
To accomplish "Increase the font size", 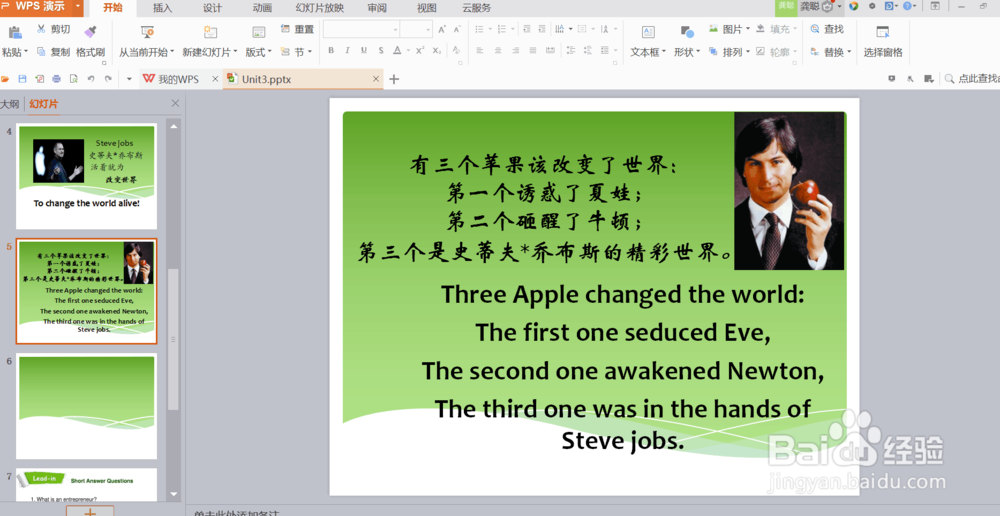I will click(442, 29).
